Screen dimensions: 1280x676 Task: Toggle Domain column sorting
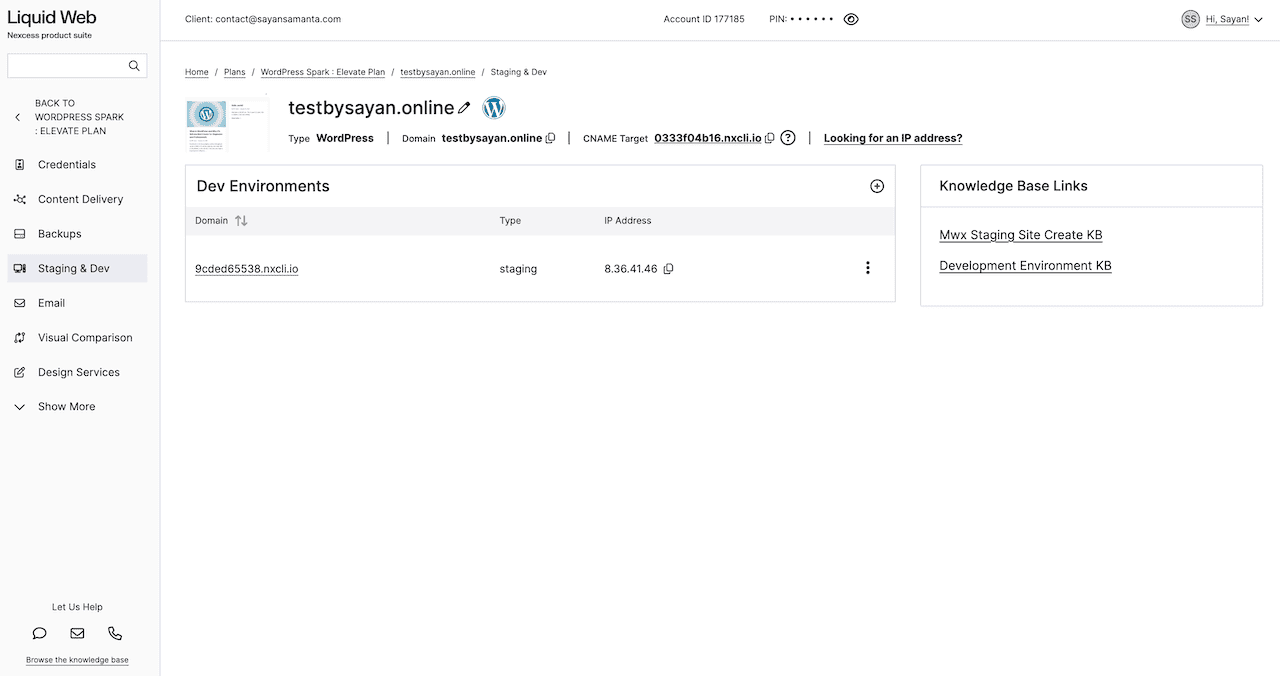click(x=241, y=220)
